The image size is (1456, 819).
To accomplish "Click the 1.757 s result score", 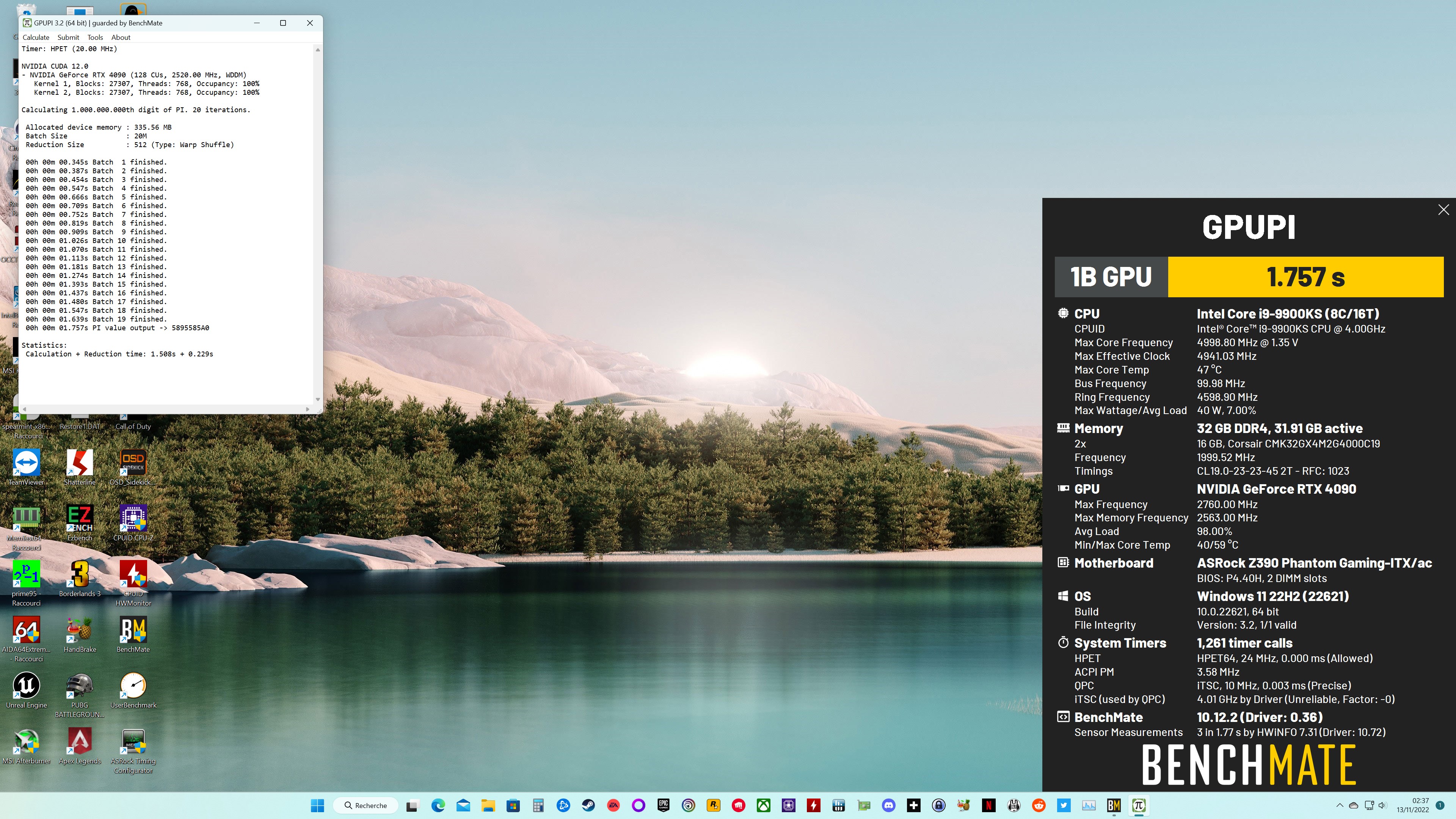I will (1305, 277).
